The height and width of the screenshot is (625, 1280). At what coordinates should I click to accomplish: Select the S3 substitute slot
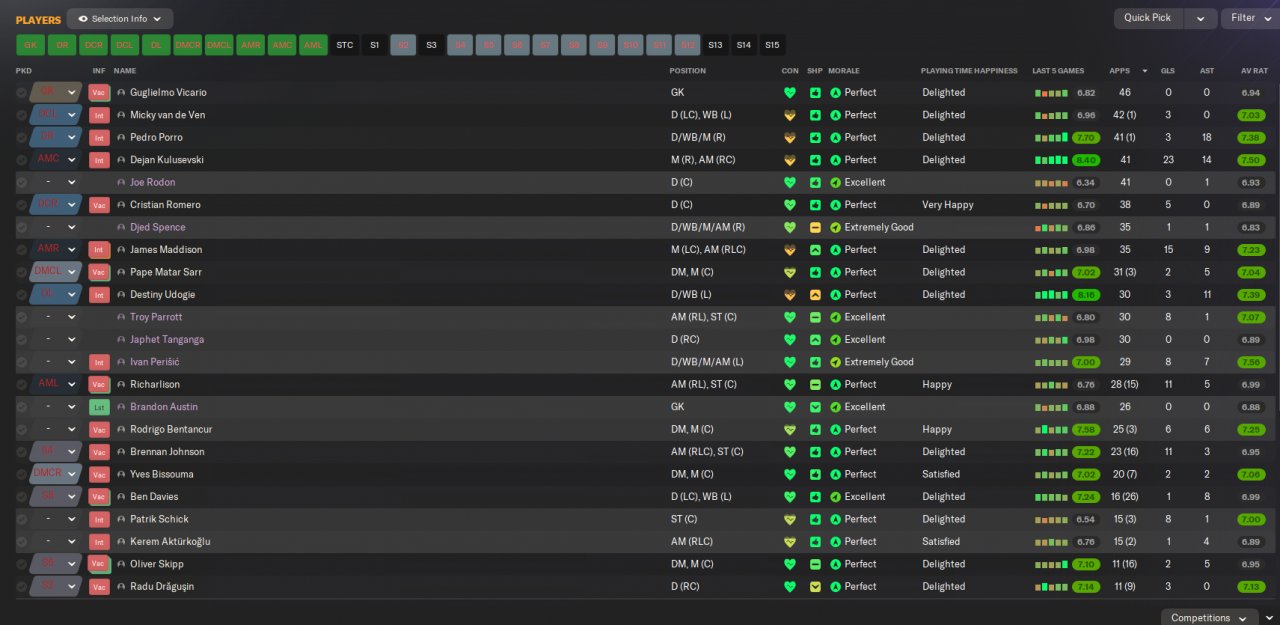(431, 45)
